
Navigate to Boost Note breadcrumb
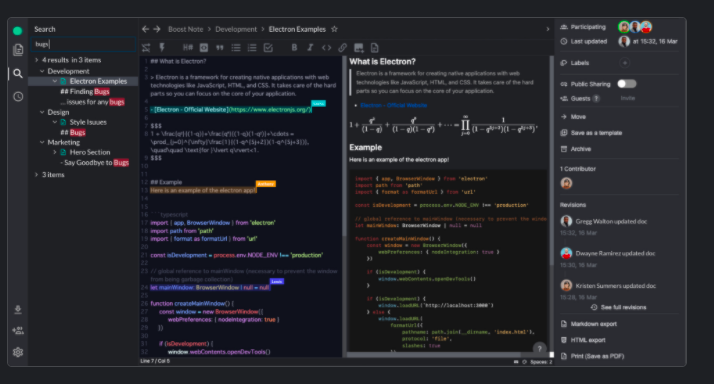(185, 29)
